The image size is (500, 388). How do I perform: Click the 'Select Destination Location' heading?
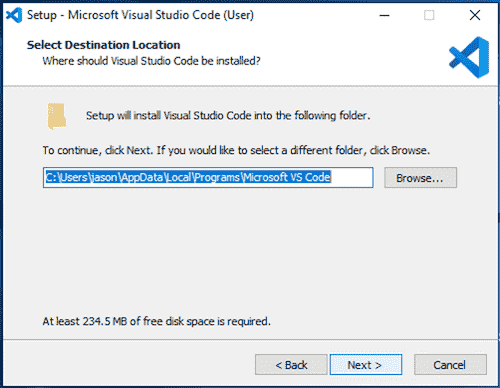pos(104,45)
